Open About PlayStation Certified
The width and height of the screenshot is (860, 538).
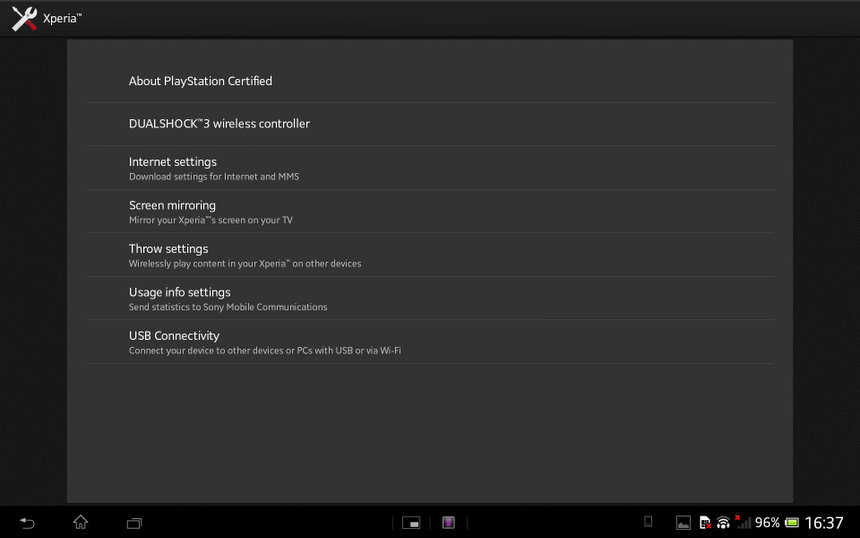pyautogui.click(x=200, y=81)
